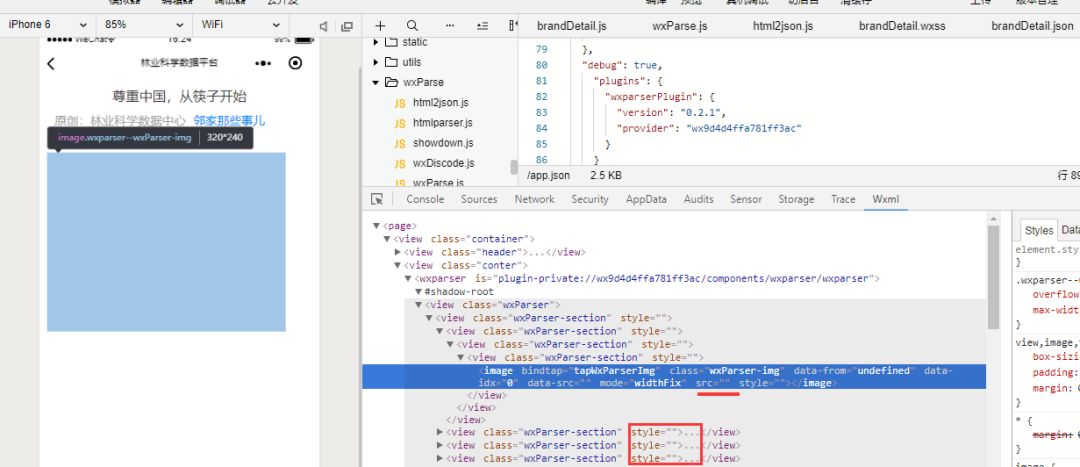Switch to the brandDetail.json editor tab
Screen dimensions: 1080x467
pyautogui.click(x=1032, y=26)
